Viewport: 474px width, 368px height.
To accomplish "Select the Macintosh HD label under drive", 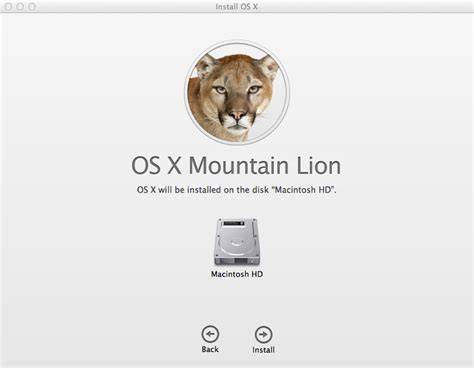I will [237, 274].
